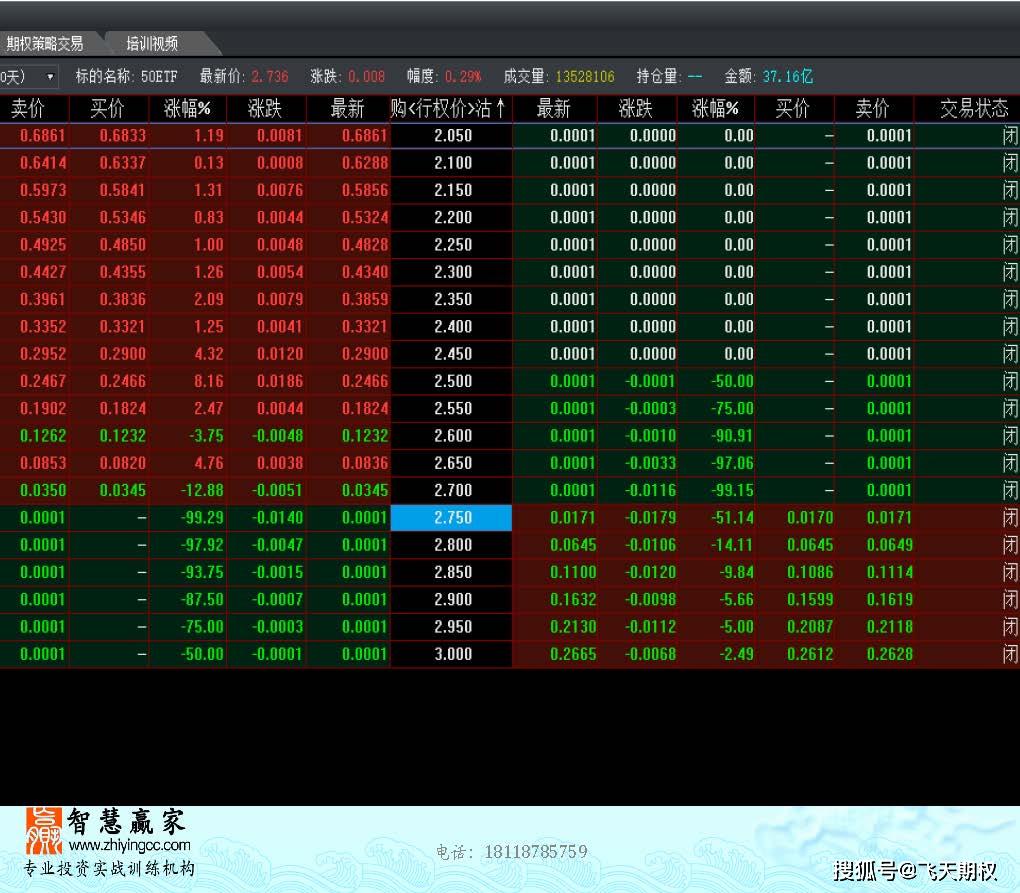This screenshot has width=1020, height=893.
Task: Select the 2.600 strike price
Action: (x=453, y=436)
